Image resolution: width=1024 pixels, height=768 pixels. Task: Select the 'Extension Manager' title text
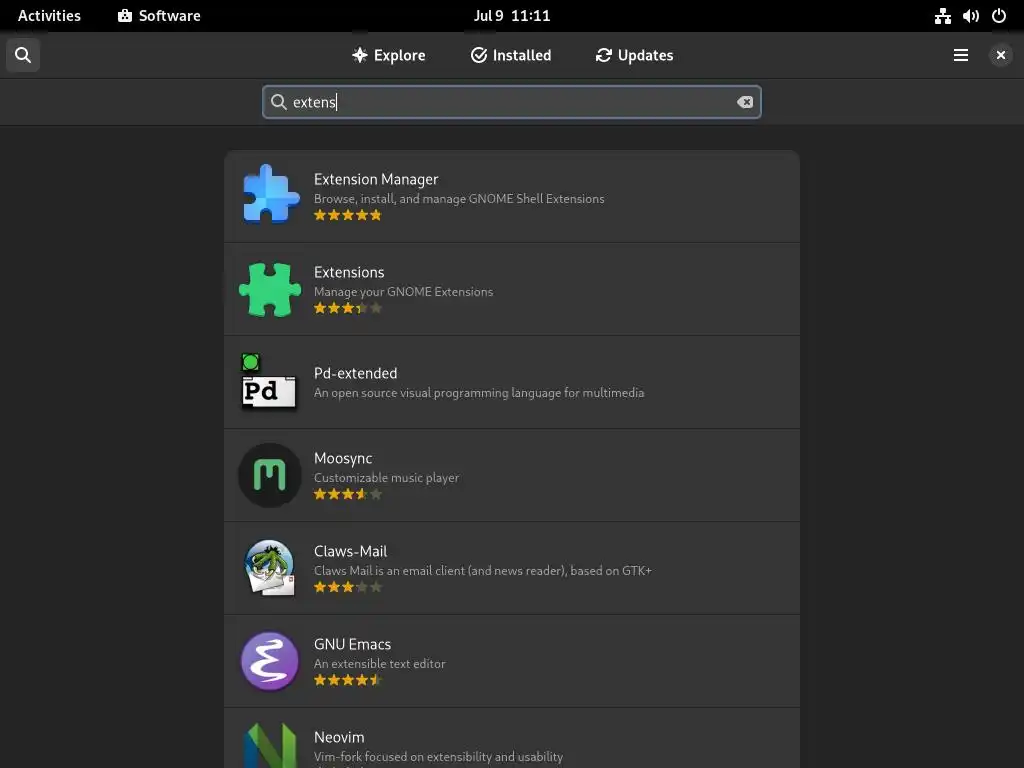click(x=376, y=180)
